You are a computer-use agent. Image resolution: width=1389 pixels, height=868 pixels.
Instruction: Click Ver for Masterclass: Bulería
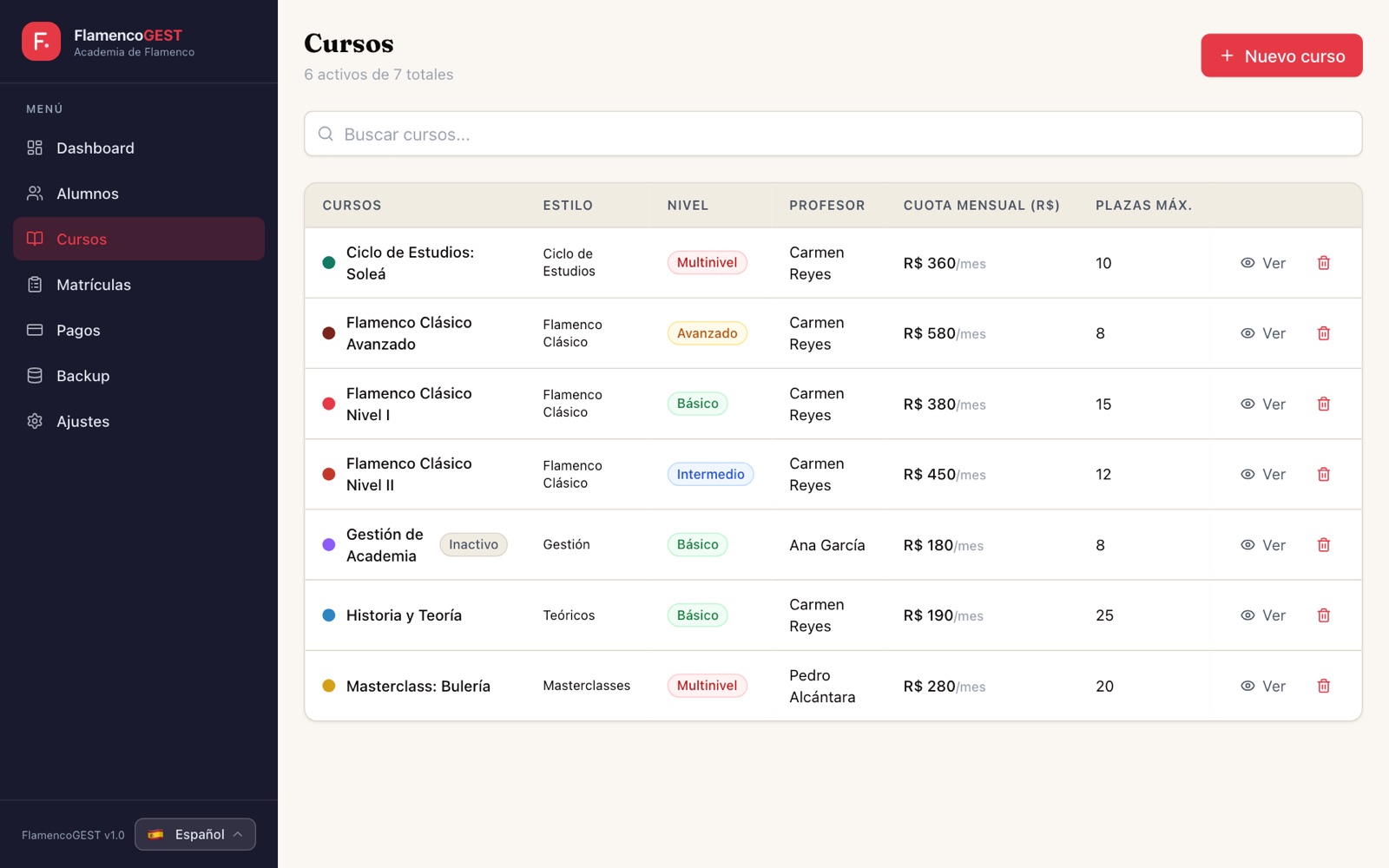click(1263, 686)
